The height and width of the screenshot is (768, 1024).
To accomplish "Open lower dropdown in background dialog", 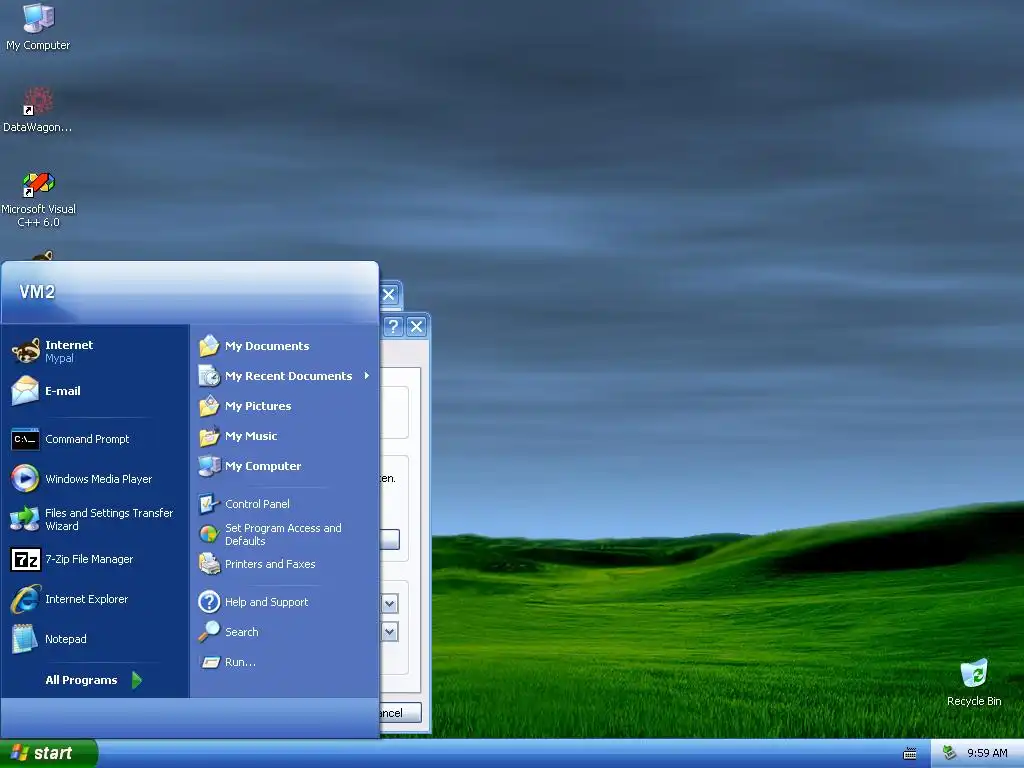I will coord(390,632).
